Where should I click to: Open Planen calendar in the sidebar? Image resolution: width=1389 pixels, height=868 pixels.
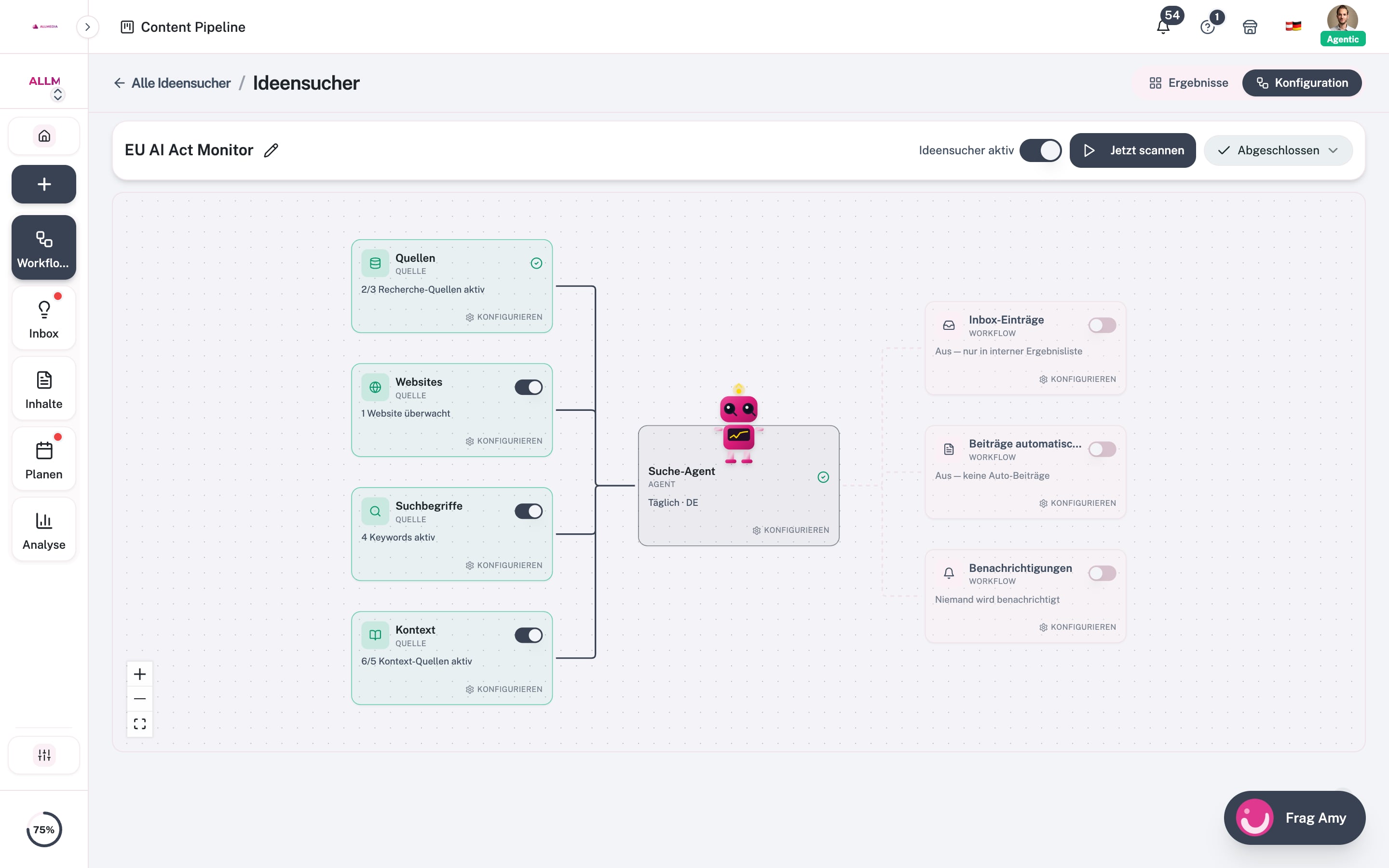(x=44, y=459)
